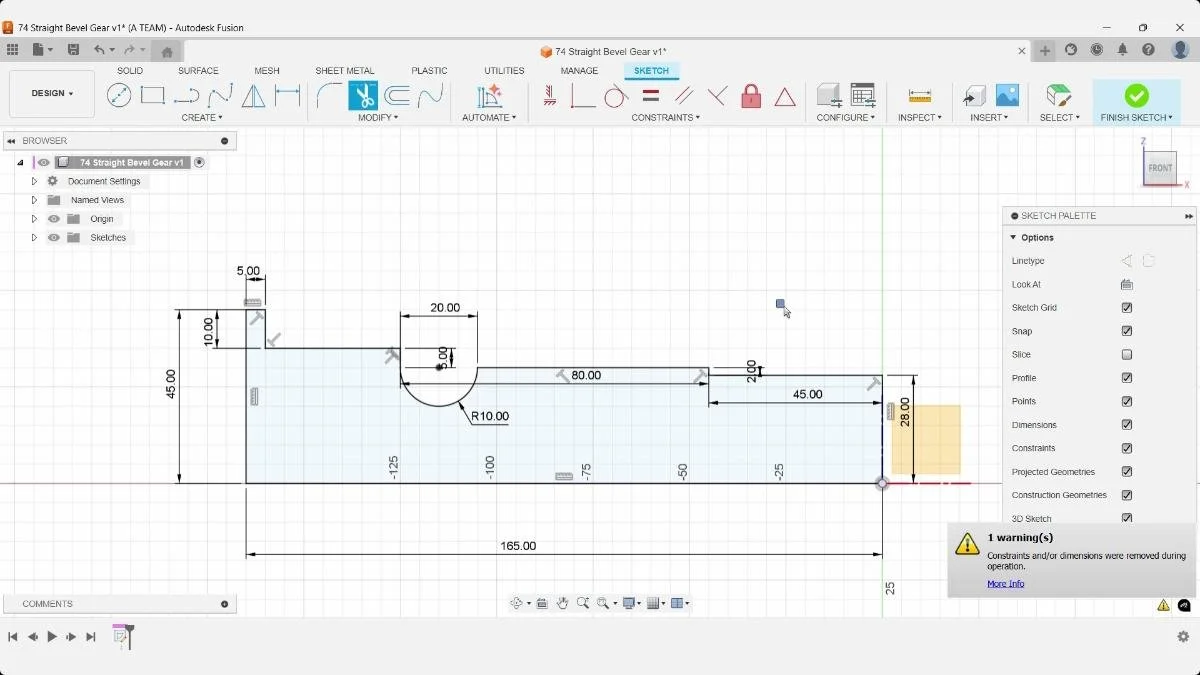Open the INSPECT dropdown menu
The image size is (1200, 675).
click(x=920, y=118)
